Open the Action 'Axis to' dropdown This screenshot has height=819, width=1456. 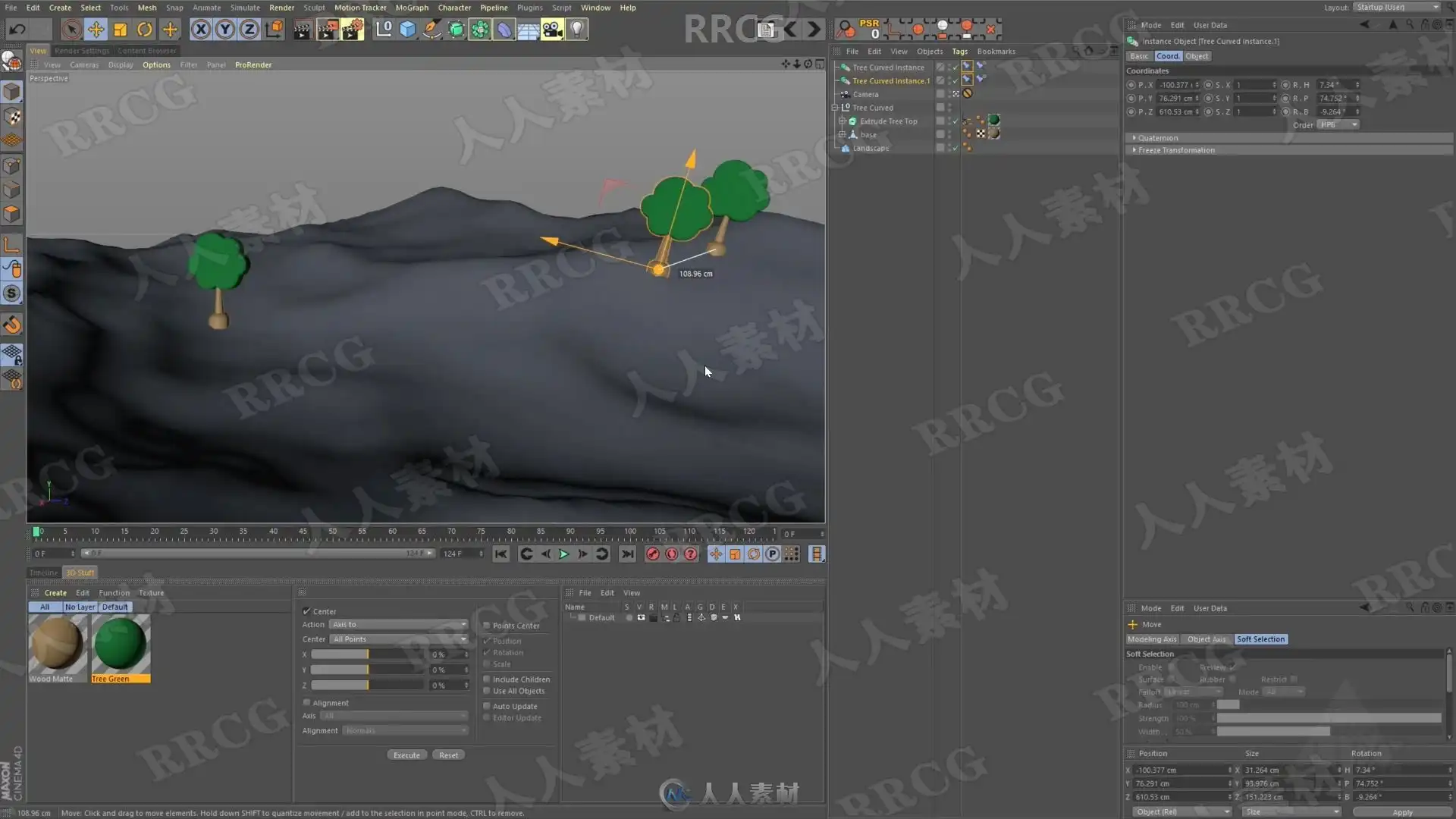pyautogui.click(x=398, y=625)
